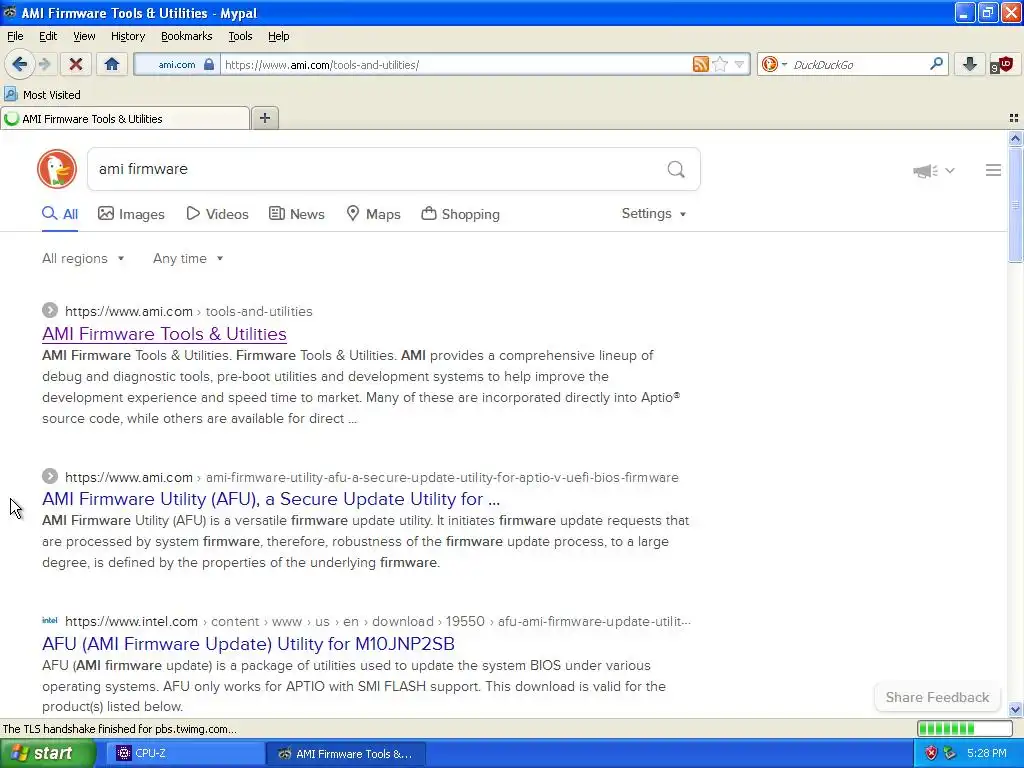Screen dimensions: 1024x768
Task: Expand the Any time filter
Action: pos(188,259)
